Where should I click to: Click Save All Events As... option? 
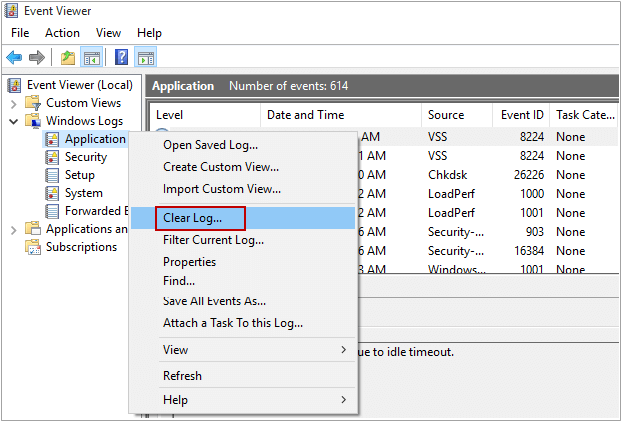tap(214, 301)
